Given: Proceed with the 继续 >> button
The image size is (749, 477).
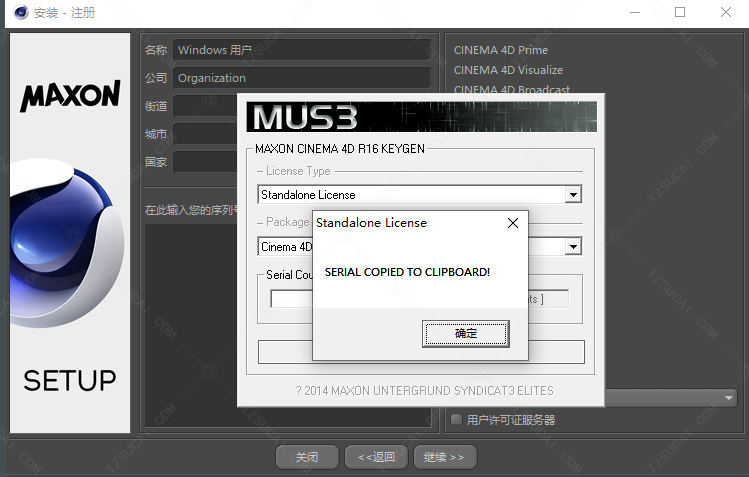Looking at the screenshot, I should tap(445, 457).
